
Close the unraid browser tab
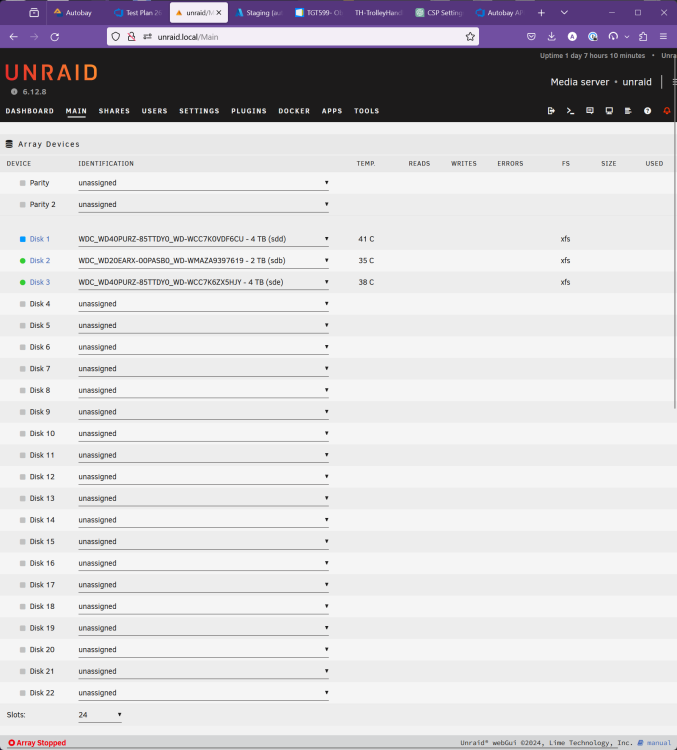pos(219,13)
